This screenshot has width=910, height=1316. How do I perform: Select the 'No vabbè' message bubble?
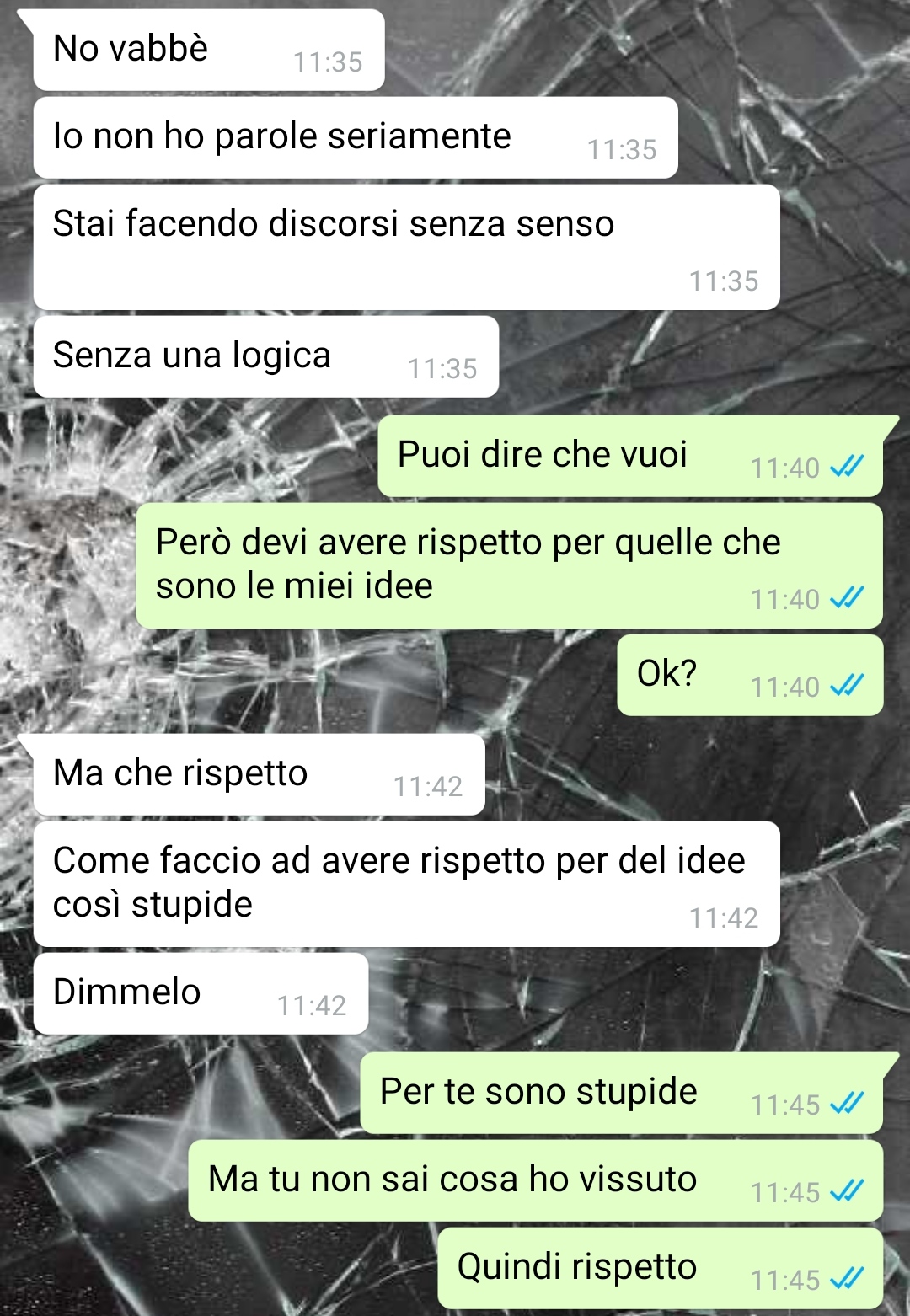208,50
